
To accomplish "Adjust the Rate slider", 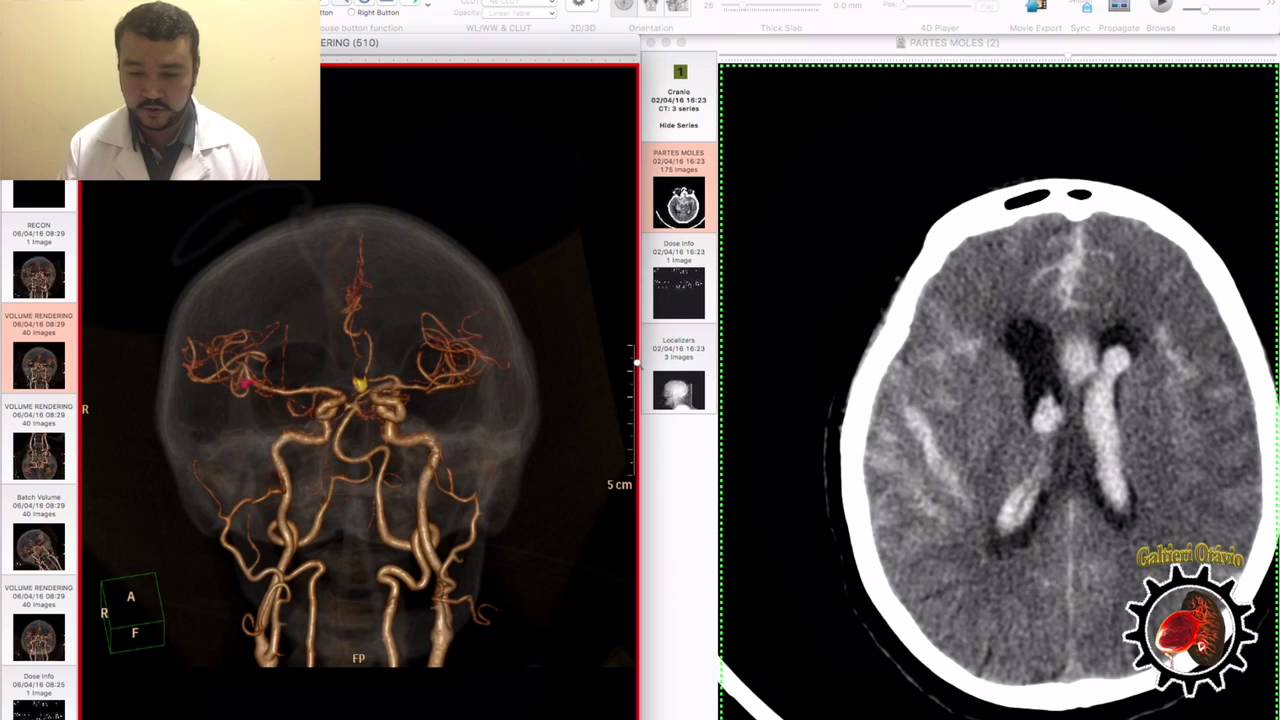I will click(1221, 8).
